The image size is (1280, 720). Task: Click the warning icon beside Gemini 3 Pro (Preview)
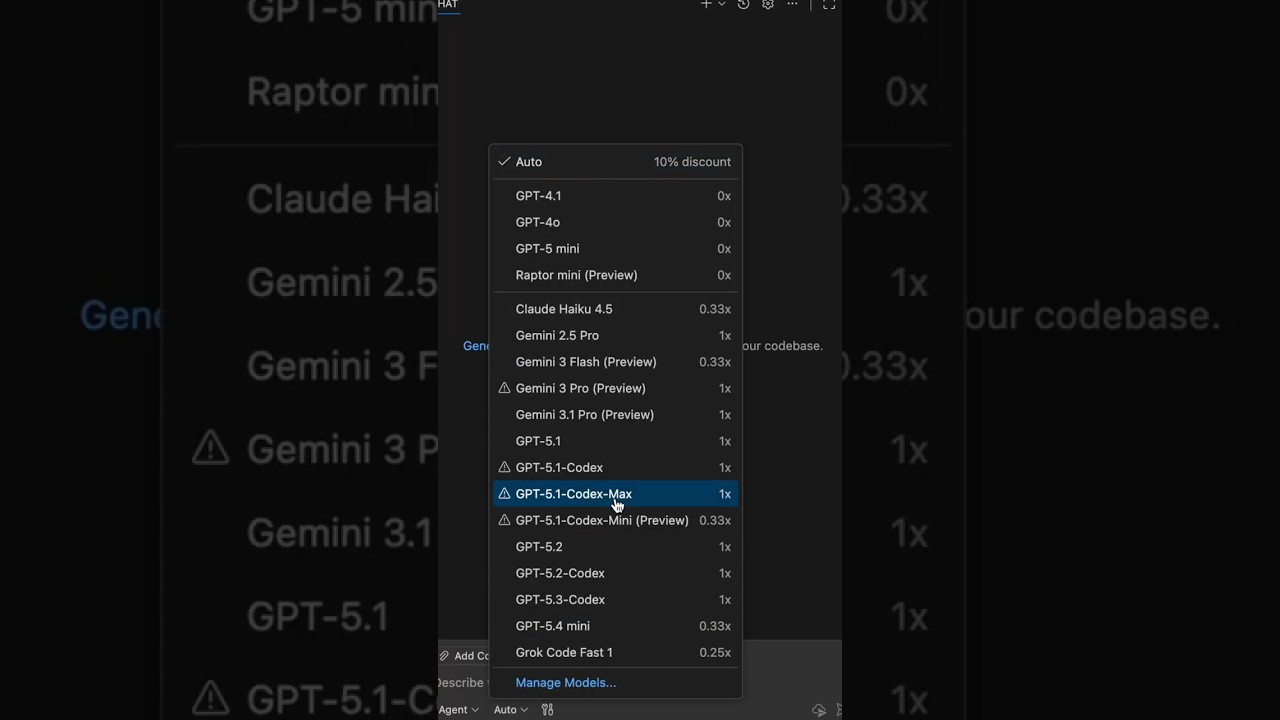point(504,388)
